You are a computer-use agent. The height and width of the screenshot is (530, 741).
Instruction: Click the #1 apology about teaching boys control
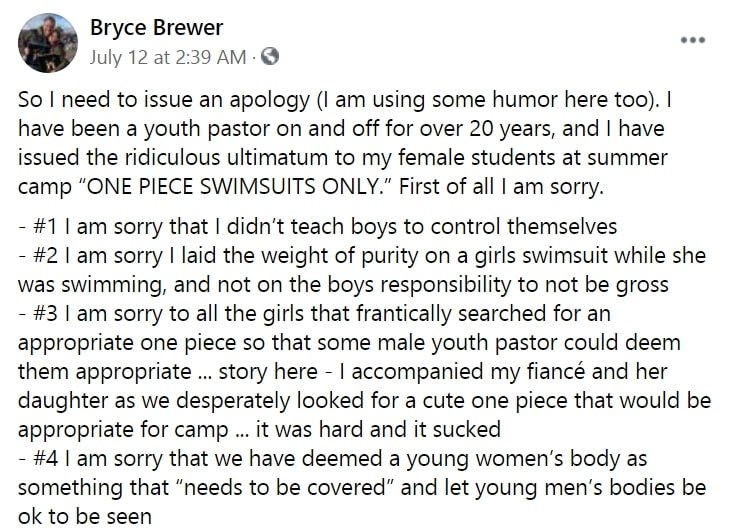click(x=318, y=227)
